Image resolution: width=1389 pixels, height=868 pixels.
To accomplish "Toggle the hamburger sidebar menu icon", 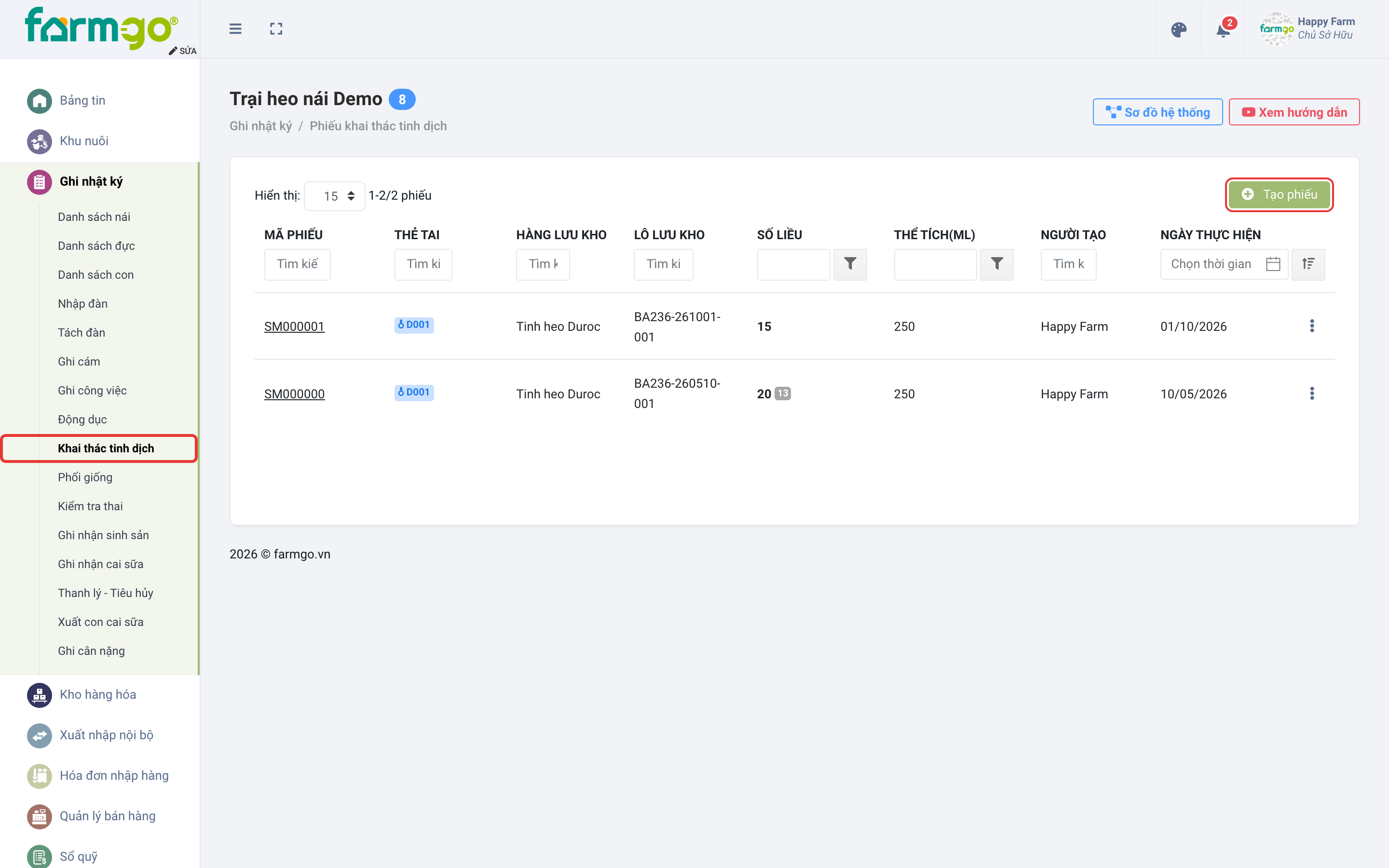I will [235, 29].
